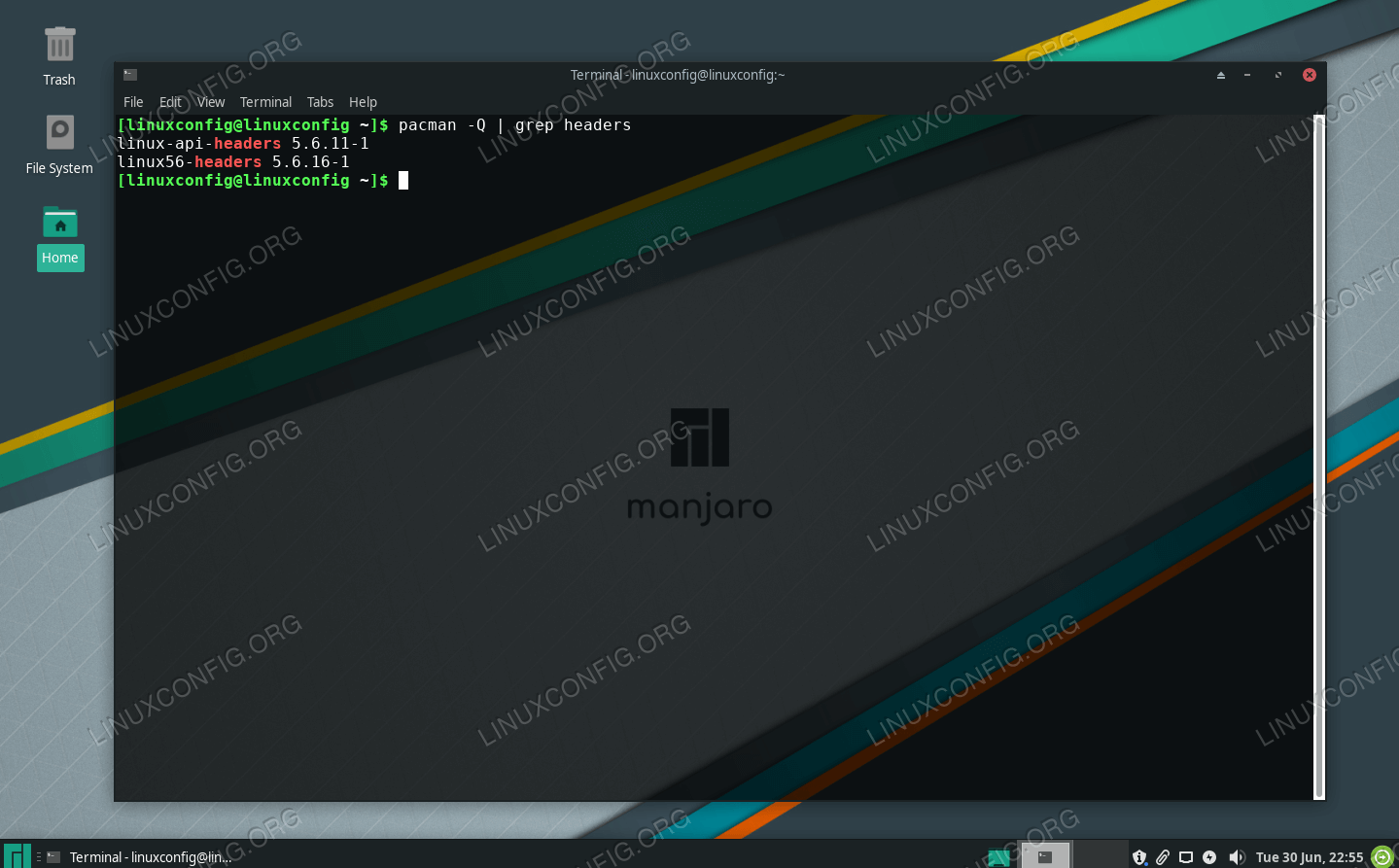Click the terminal window icon in the title bar
Image resolution: width=1399 pixels, height=868 pixels.
[x=130, y=74]
